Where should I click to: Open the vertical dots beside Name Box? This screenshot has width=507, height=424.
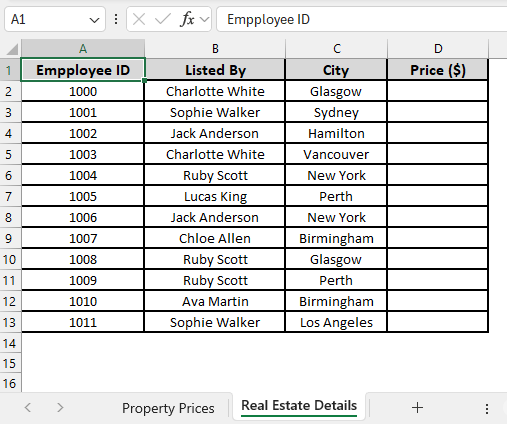click(x=116, y=19)
